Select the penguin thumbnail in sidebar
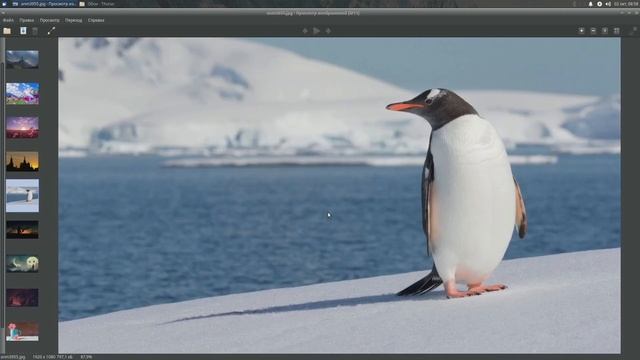The height and width of the screenshot is (360, 640). (22, 196)
